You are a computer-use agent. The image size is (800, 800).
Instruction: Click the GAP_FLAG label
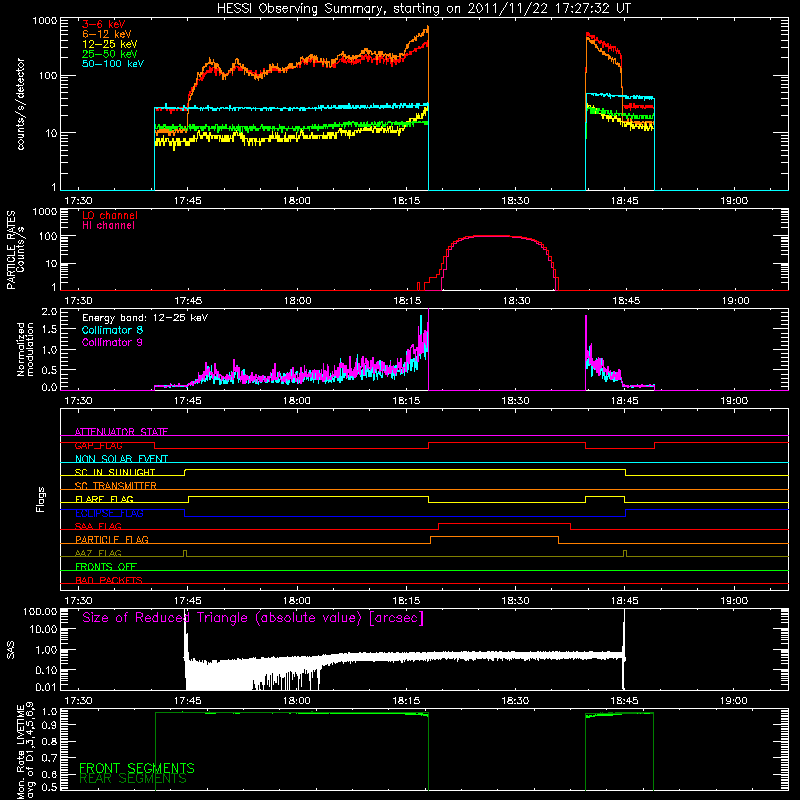tap(98, 445)
